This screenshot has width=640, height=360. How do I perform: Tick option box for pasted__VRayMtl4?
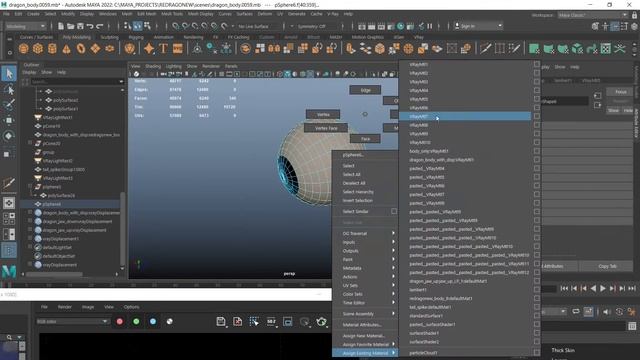(537, 168)
